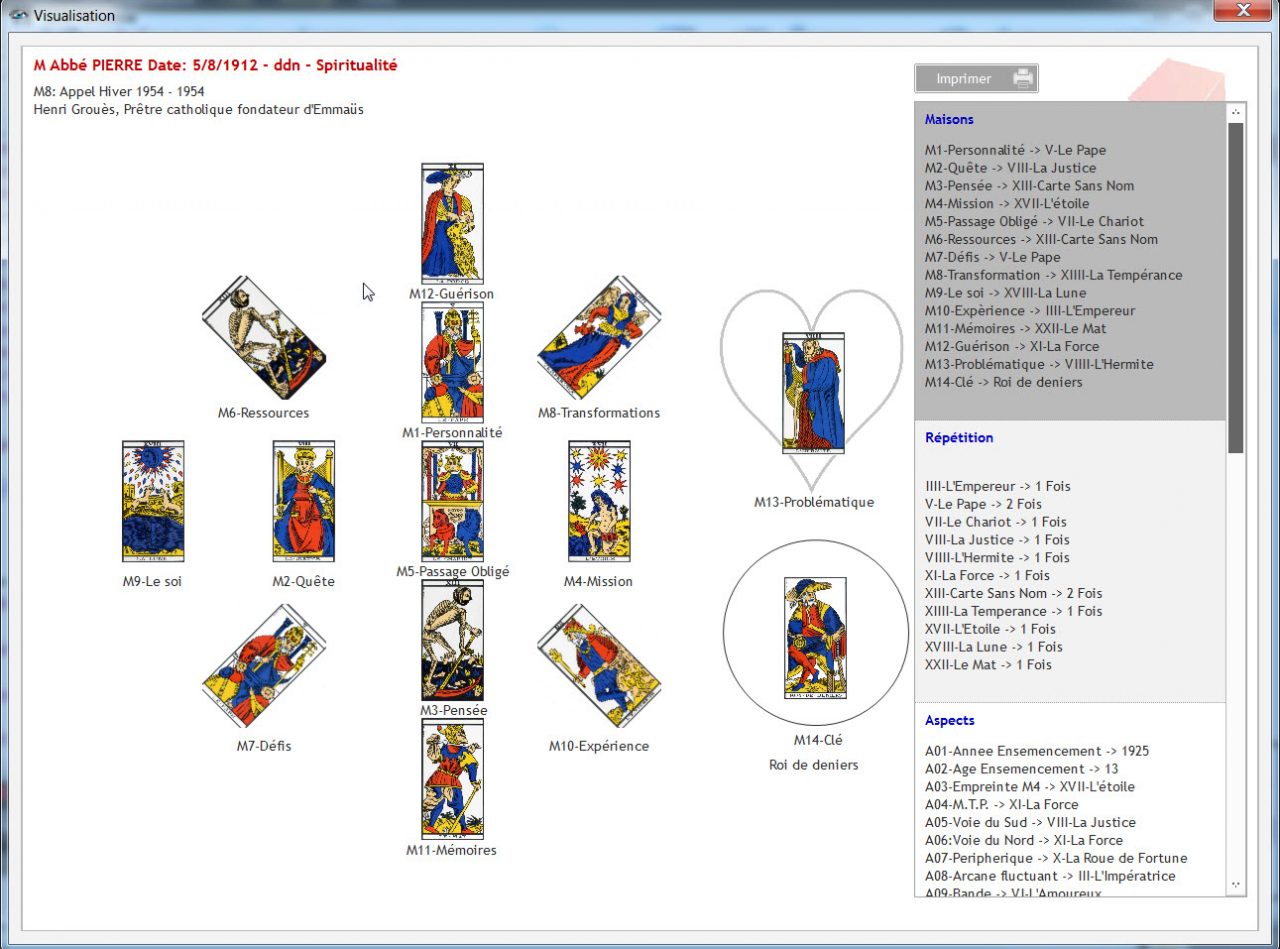Viewport: 1280px width, 949px height.
Task: Select the M12-Guérison Strength card
Action: (x=452, y=222)
